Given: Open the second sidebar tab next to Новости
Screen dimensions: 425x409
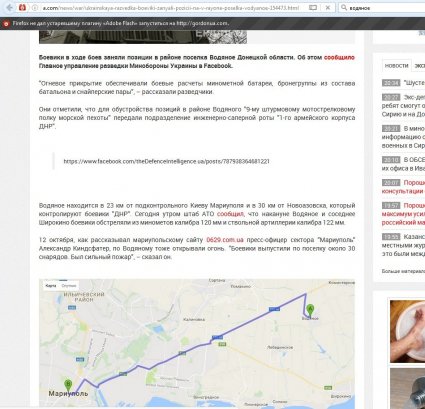Looking at the screenshot, I should 419,66.
